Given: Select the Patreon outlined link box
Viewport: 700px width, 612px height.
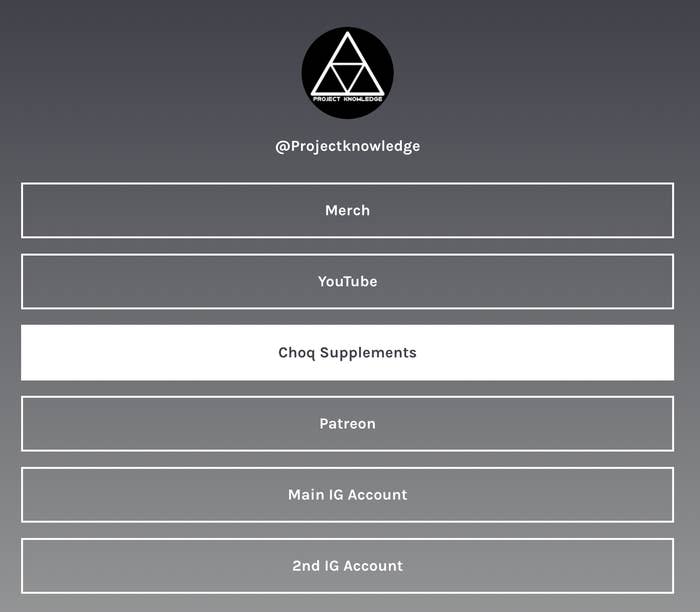Looking at the screenshot, I should [x=347, y=424].
